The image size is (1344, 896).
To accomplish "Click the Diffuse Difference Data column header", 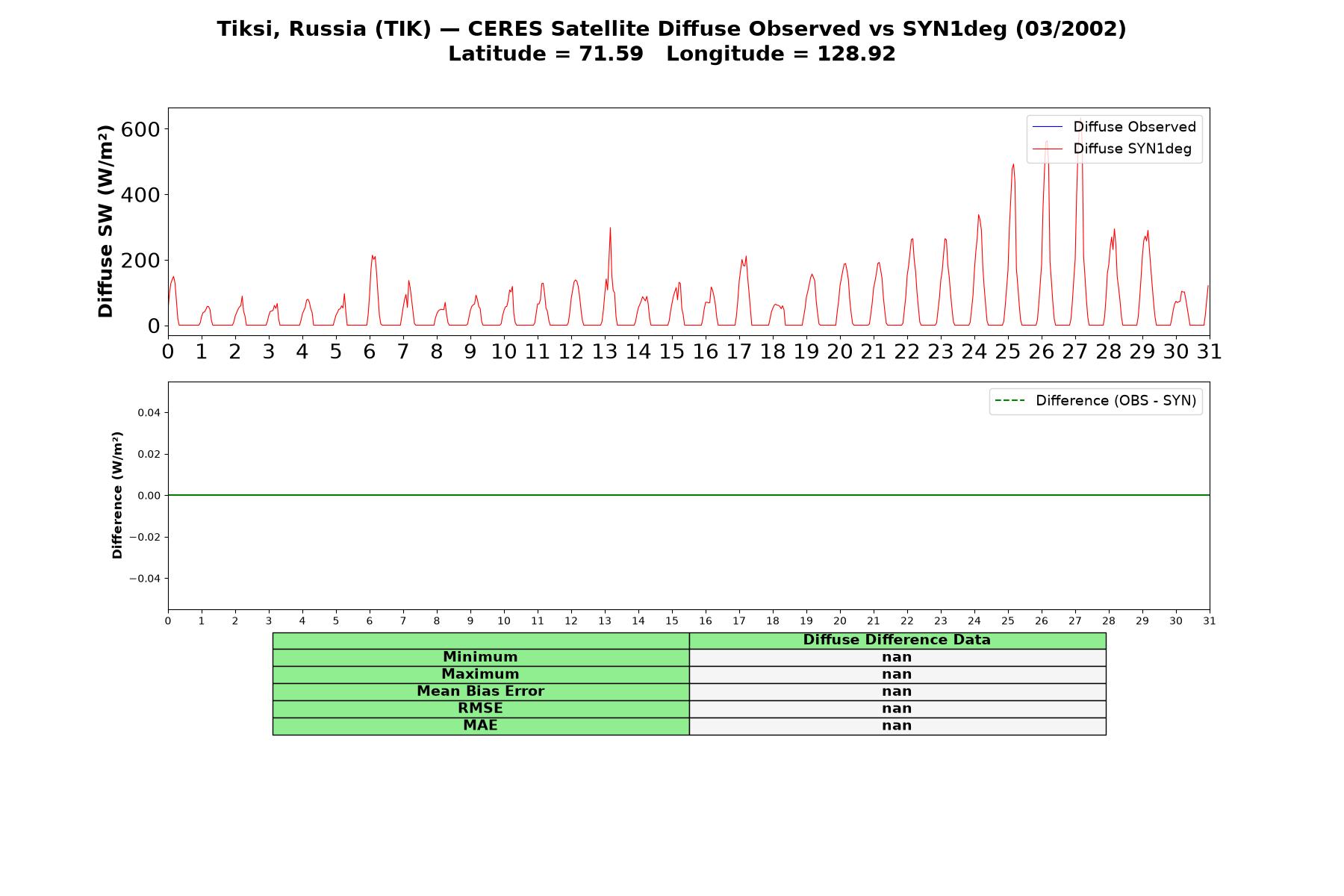I will 897,640.
